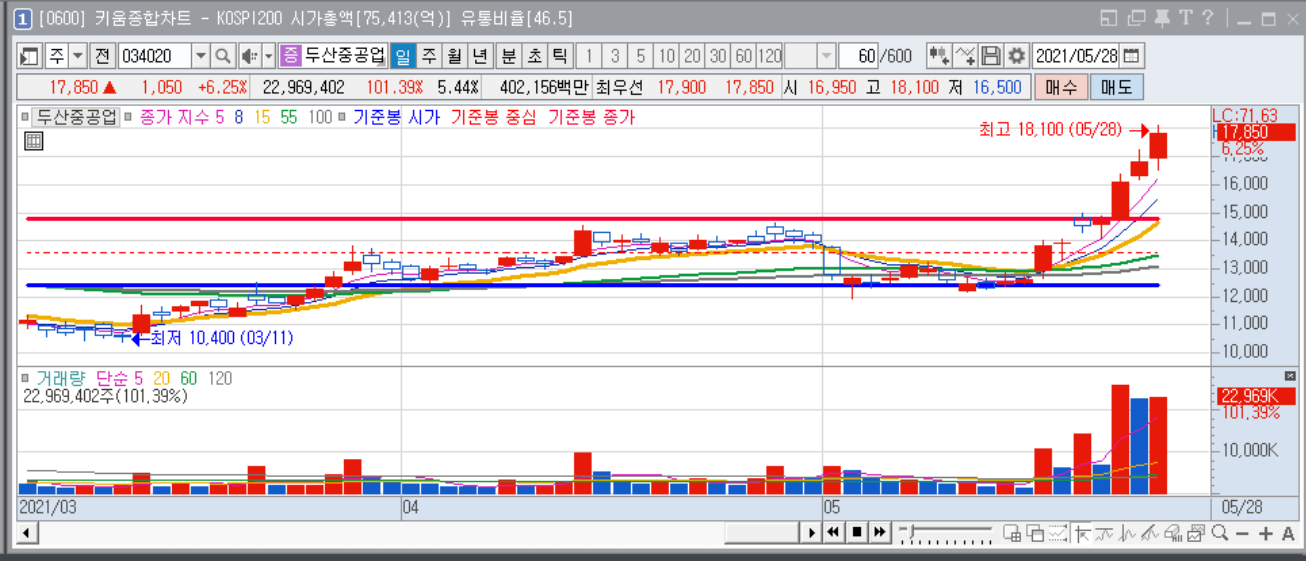This screenshot has height=561, width=1306.
Task: Select the 30 interval tab
Action: pos(718,56)
